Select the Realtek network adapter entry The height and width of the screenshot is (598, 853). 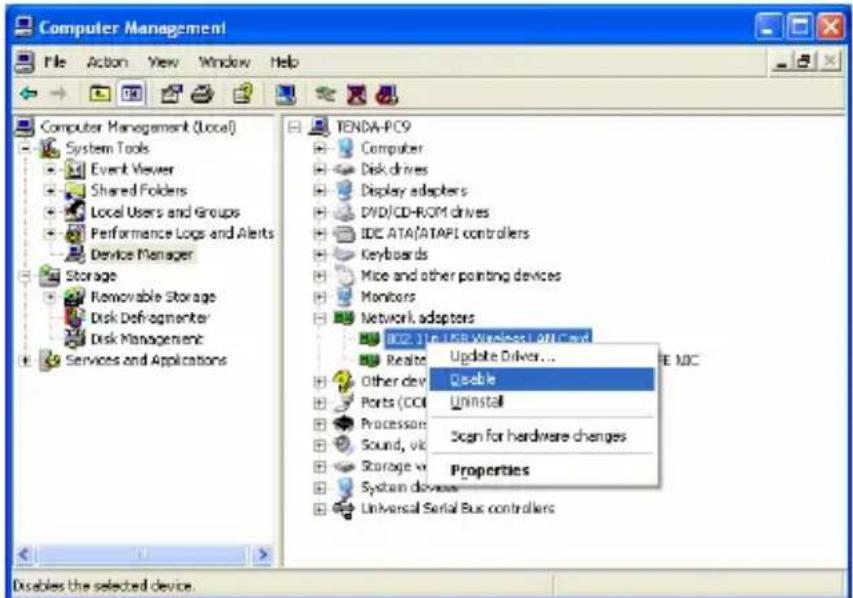406,360
